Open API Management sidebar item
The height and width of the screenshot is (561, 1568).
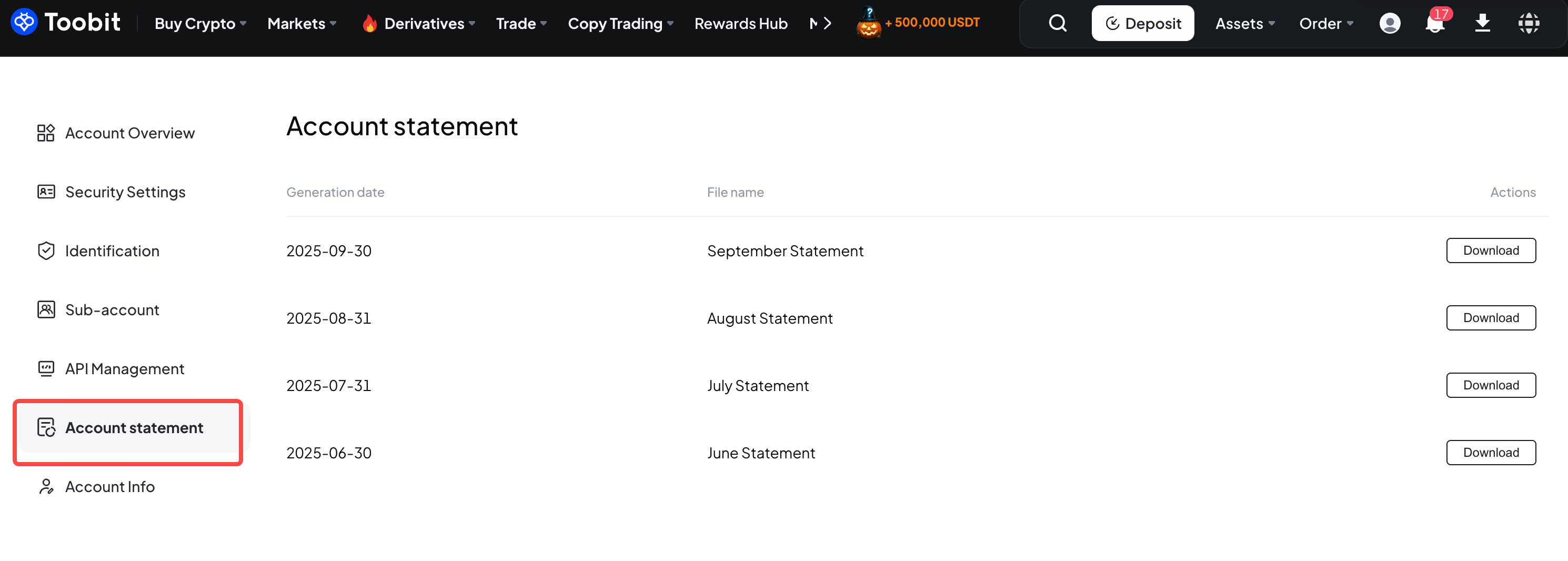coord(124,368)
